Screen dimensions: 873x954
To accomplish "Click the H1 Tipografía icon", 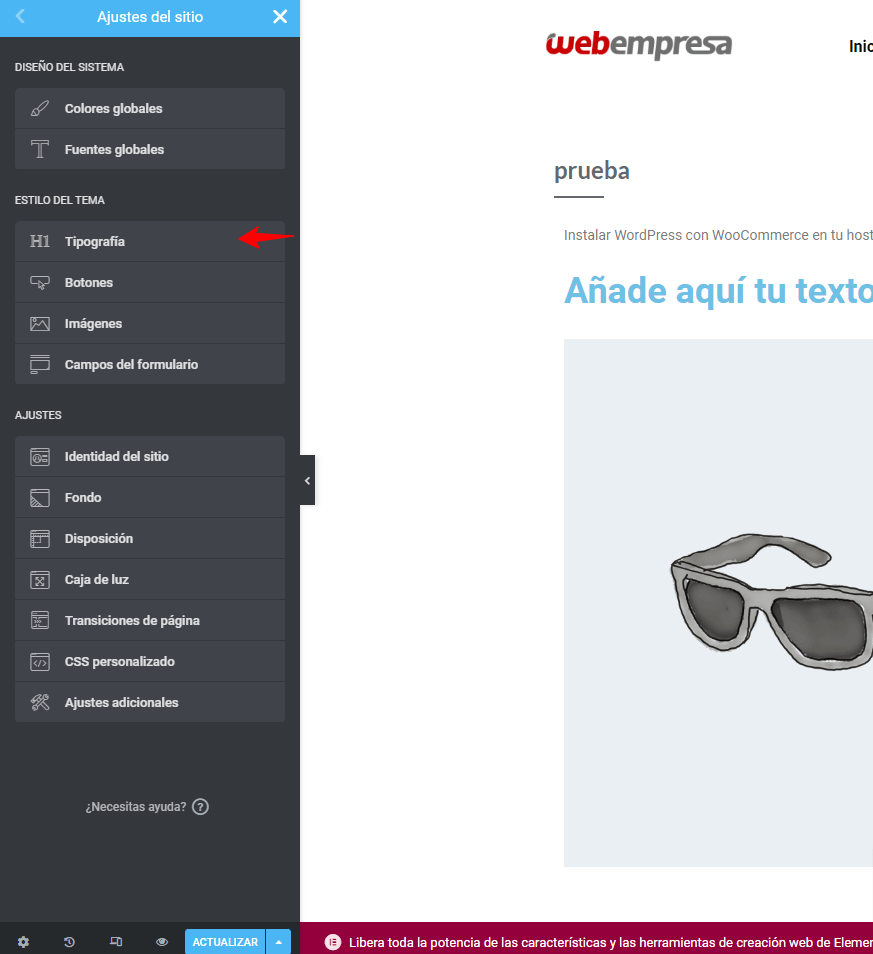I will point(40,242).
